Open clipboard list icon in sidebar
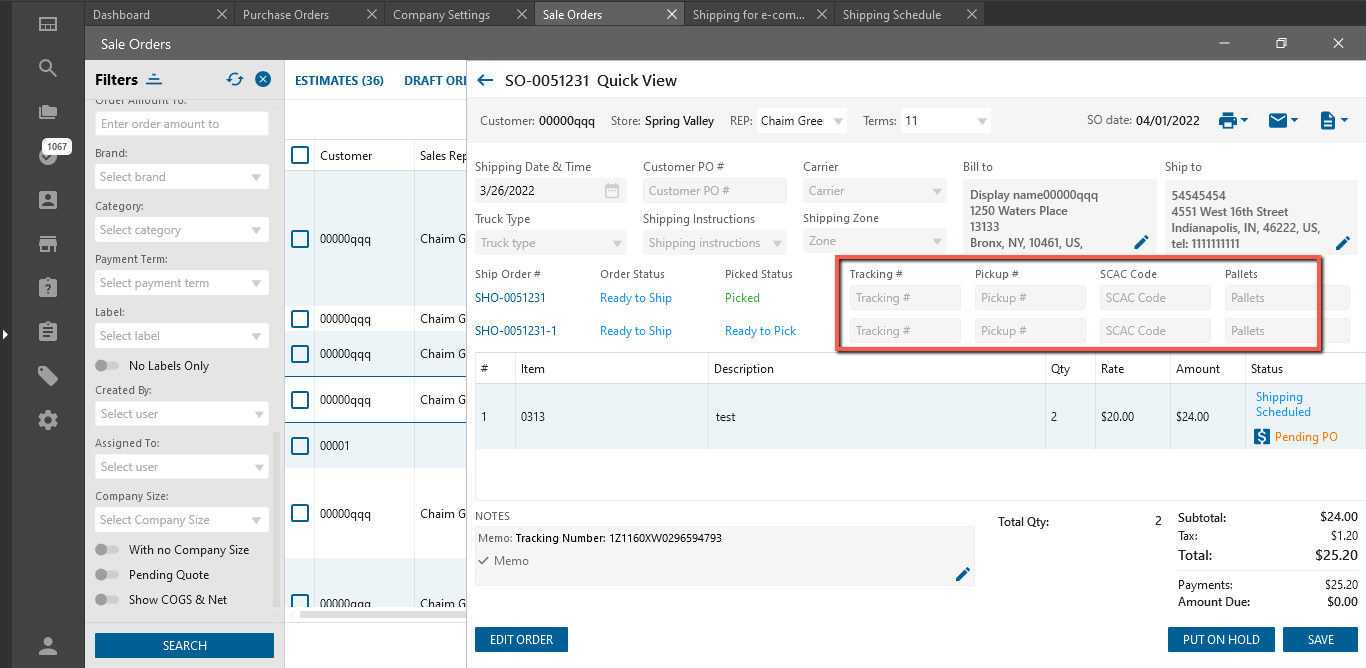 (x=48, y=331)
